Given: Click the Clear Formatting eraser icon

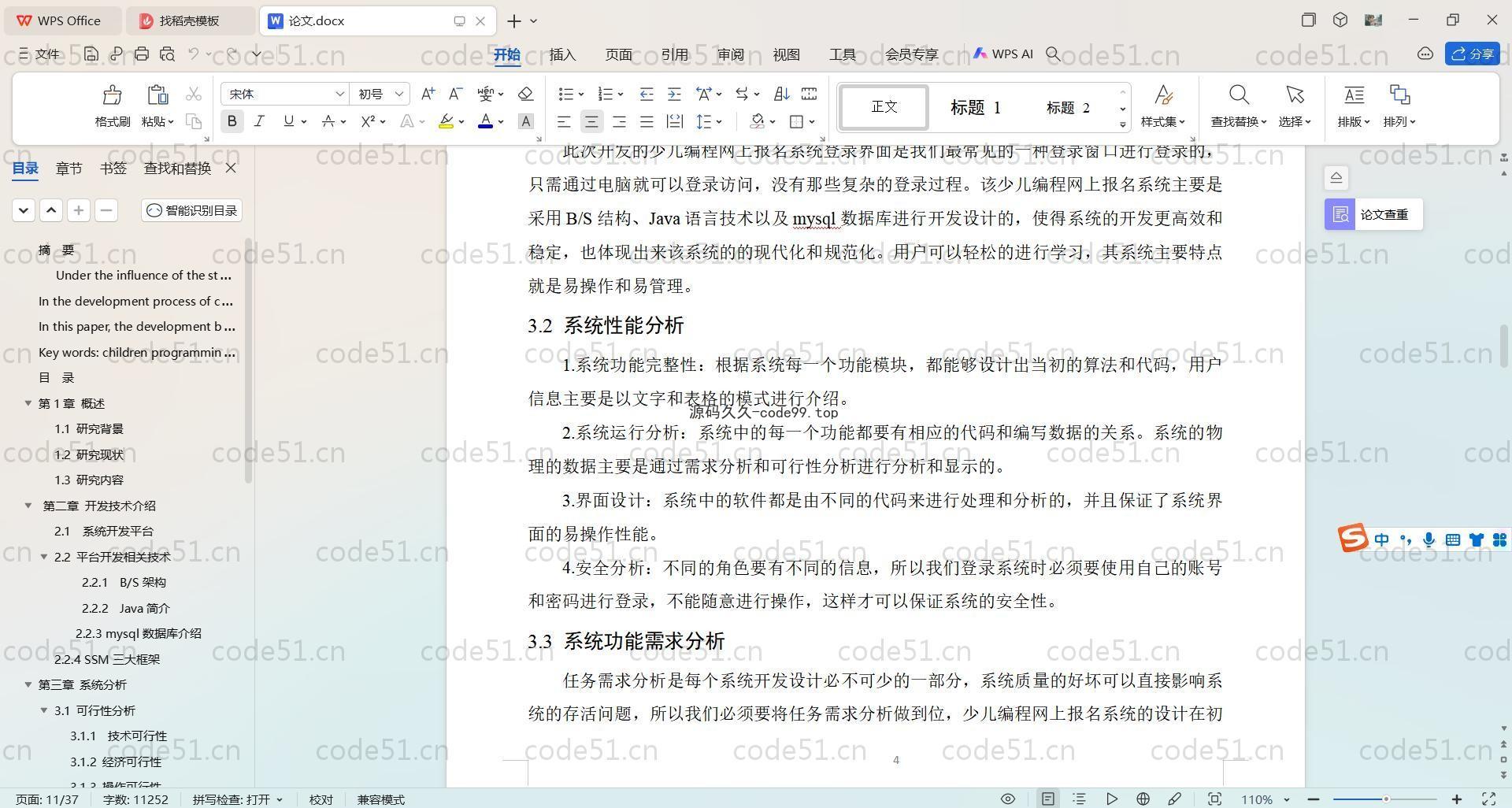Looking at the screenshot, I should click(526, 94).
